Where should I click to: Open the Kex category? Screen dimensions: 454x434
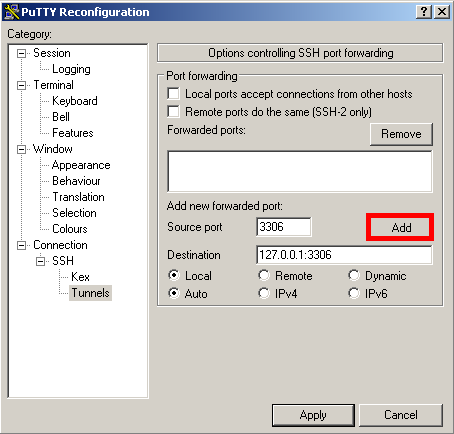click(80, 277)
